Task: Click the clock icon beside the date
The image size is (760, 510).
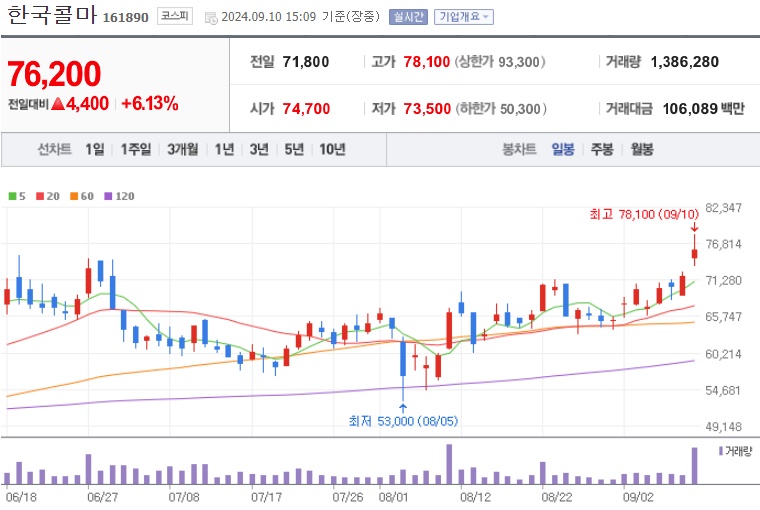Action: [211, 18]
